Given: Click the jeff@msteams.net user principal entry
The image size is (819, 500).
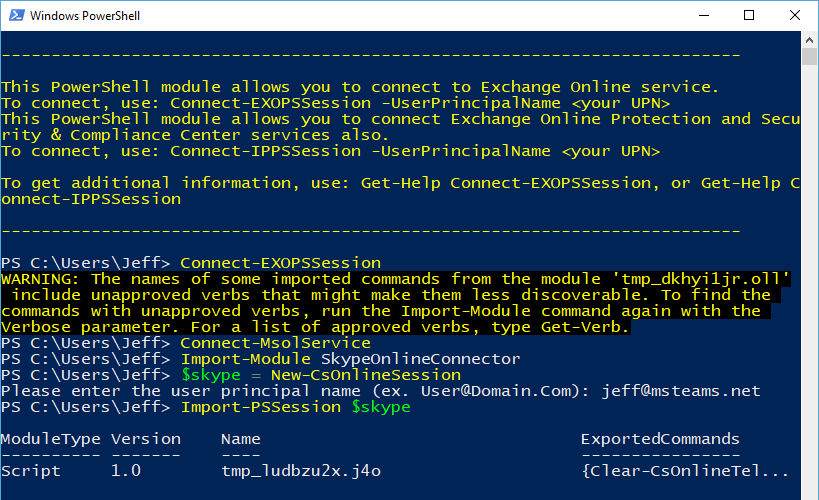Looking at the screenshot, I should click(x=681, y=391).
